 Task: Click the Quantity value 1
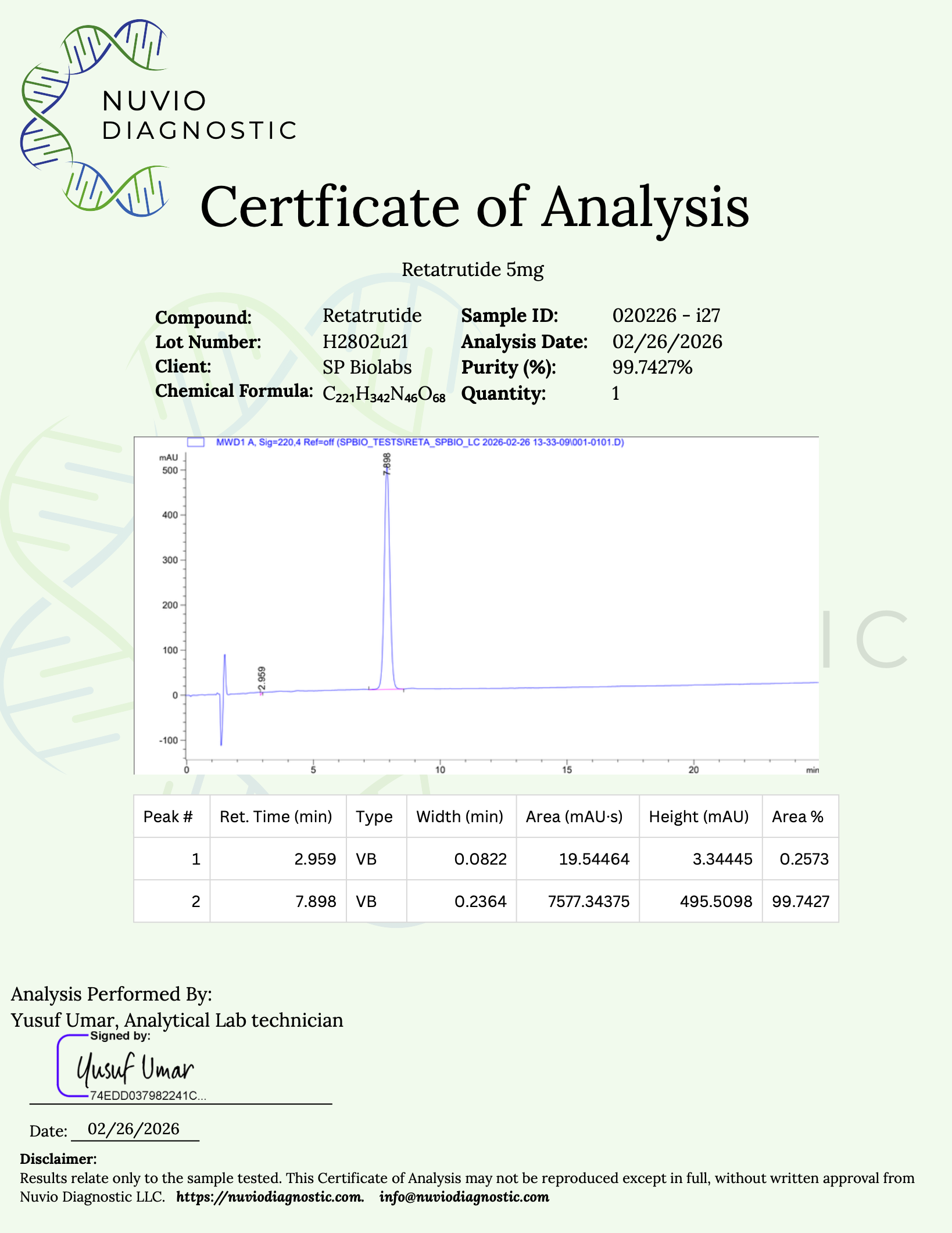click(615, 393)
